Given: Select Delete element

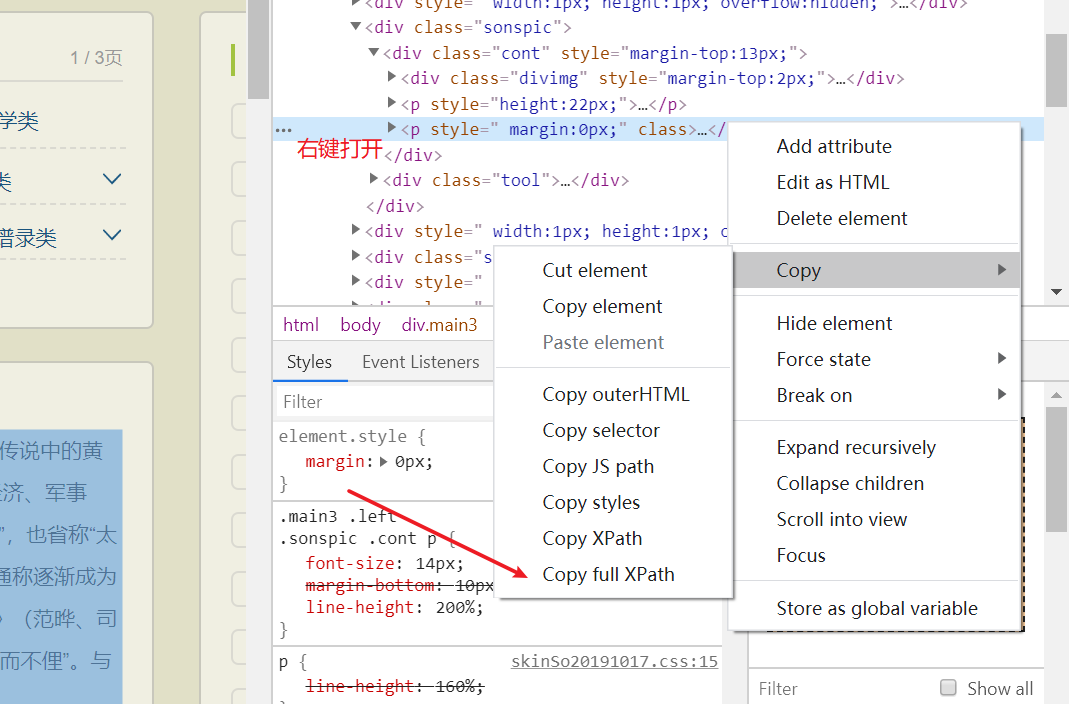Looking at the screenshot, I should pos(842,219).
